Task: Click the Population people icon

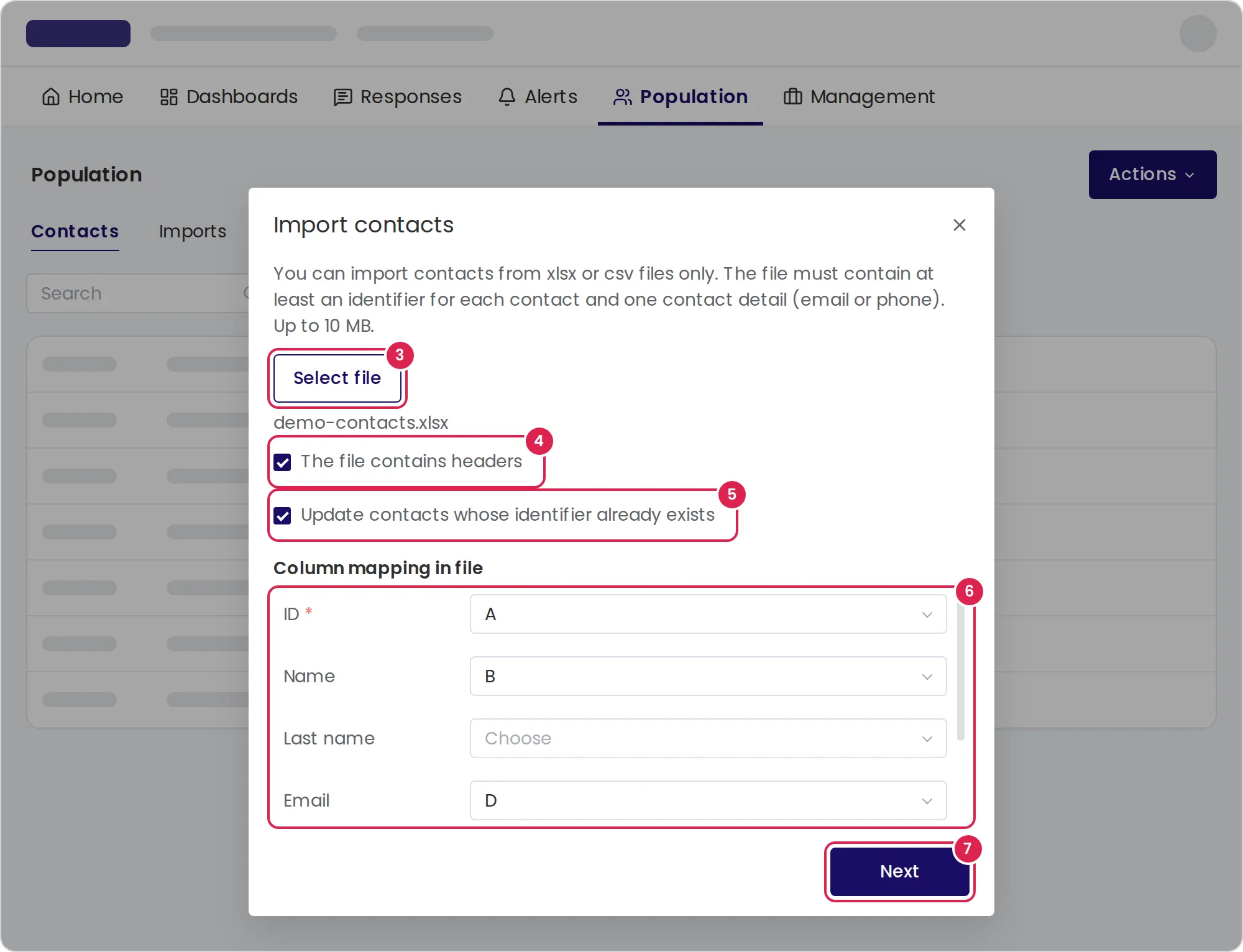Action: (x=623, y=97)
